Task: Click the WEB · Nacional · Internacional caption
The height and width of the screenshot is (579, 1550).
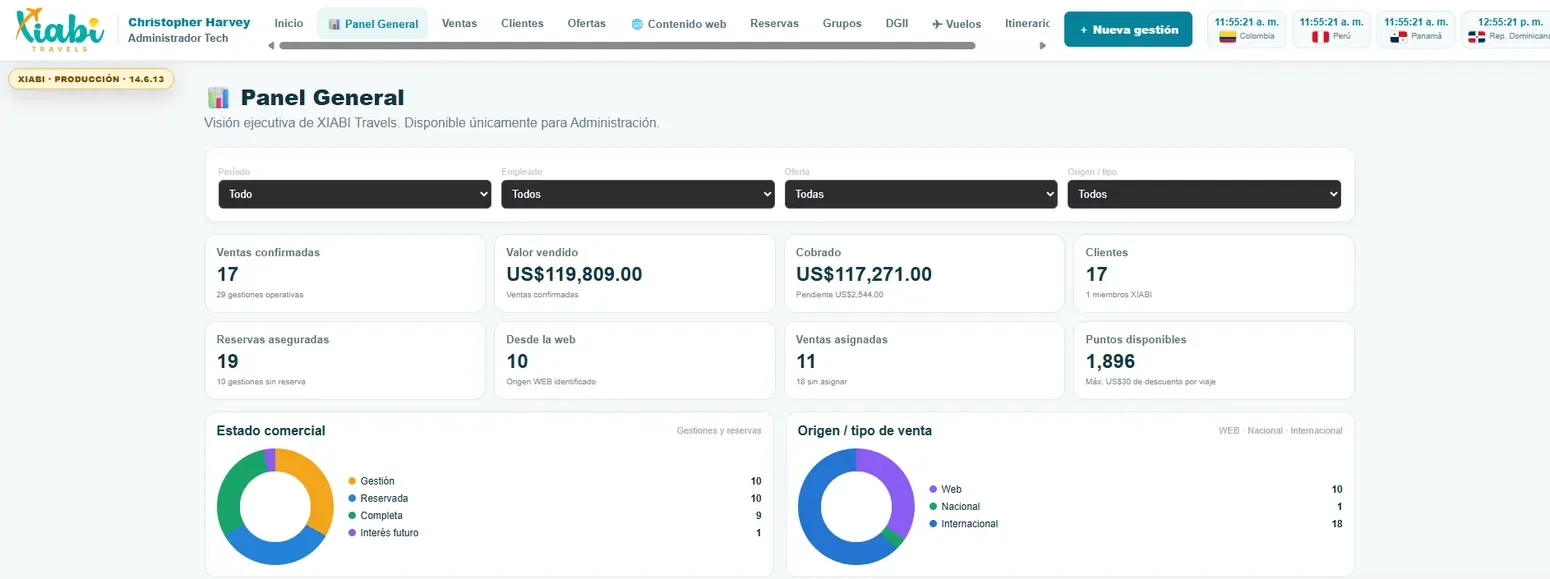Action: 1280,431
